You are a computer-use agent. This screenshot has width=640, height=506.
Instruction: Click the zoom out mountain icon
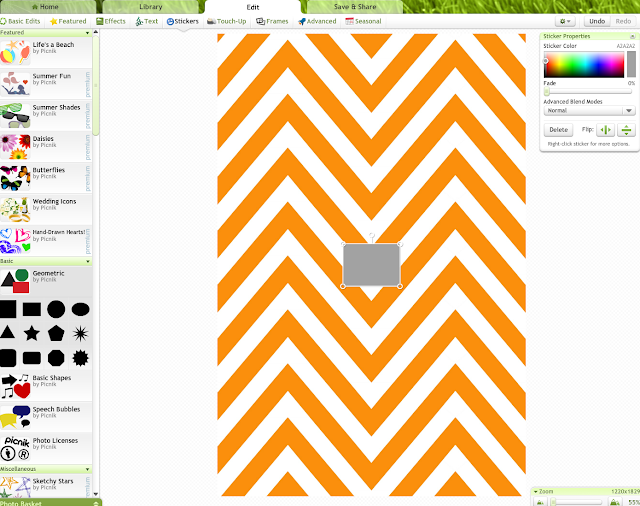[x=540, y=502]
